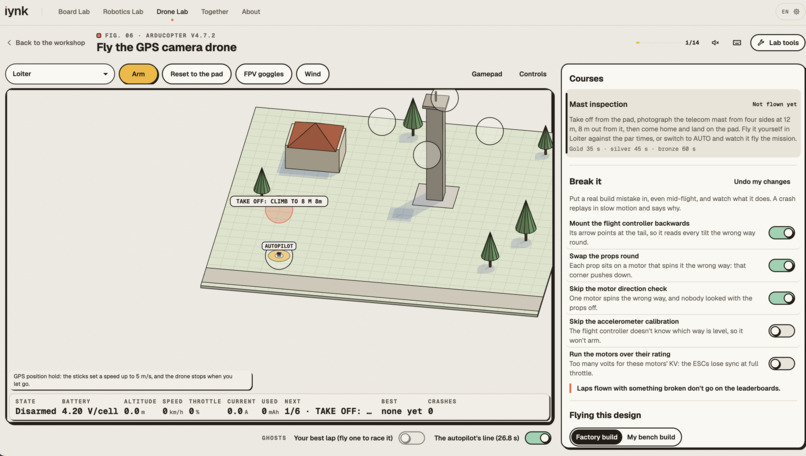Click the iynk logo

tap(16, 11)
